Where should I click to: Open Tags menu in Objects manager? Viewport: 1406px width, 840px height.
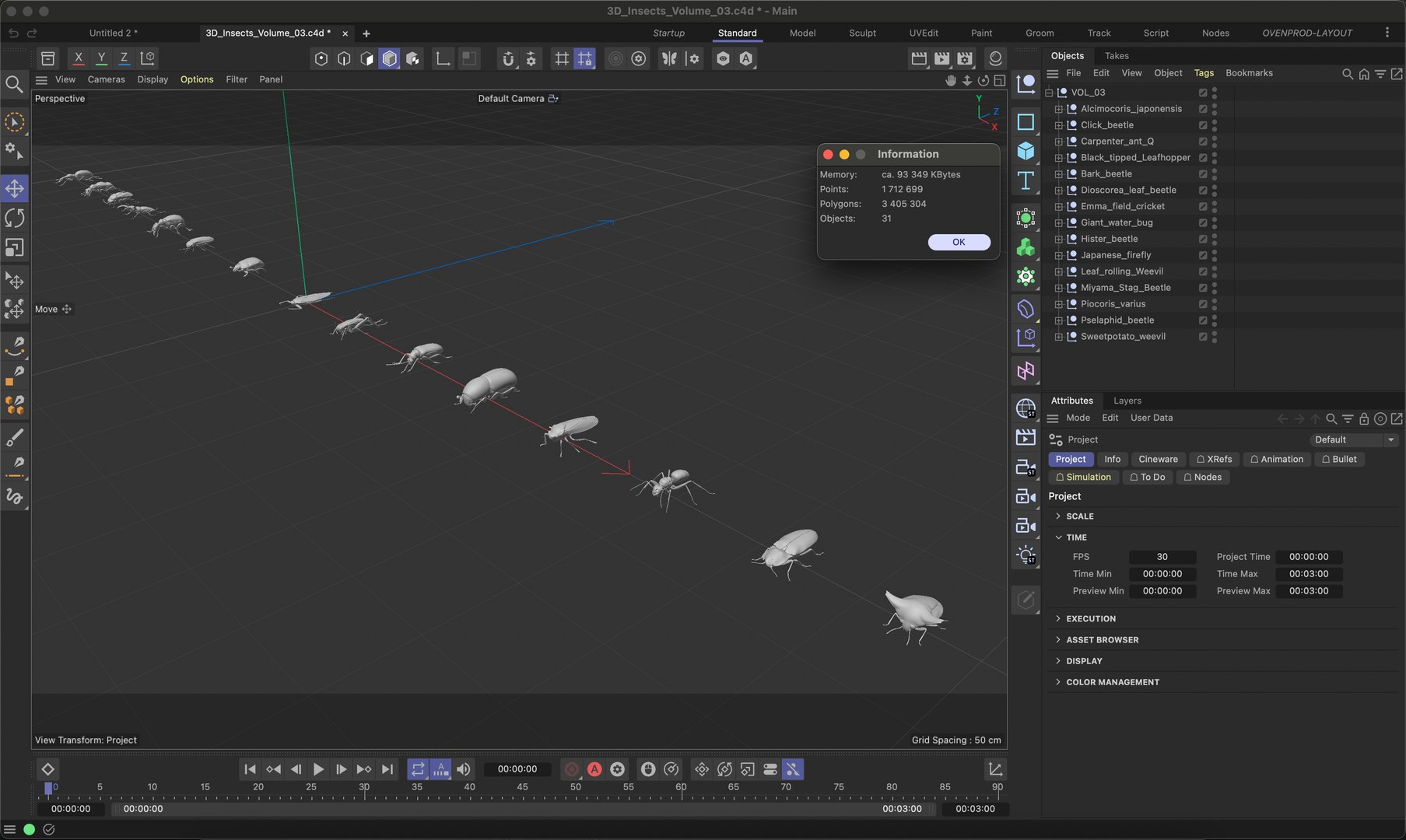click(1204, 73)
